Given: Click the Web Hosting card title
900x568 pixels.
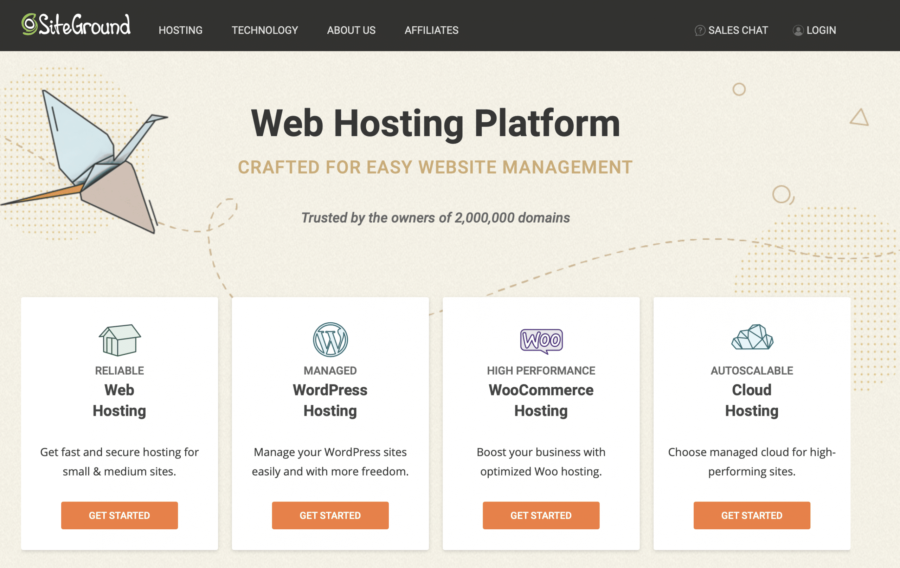Looking at the screenshot, I should (x=119, y=400).
